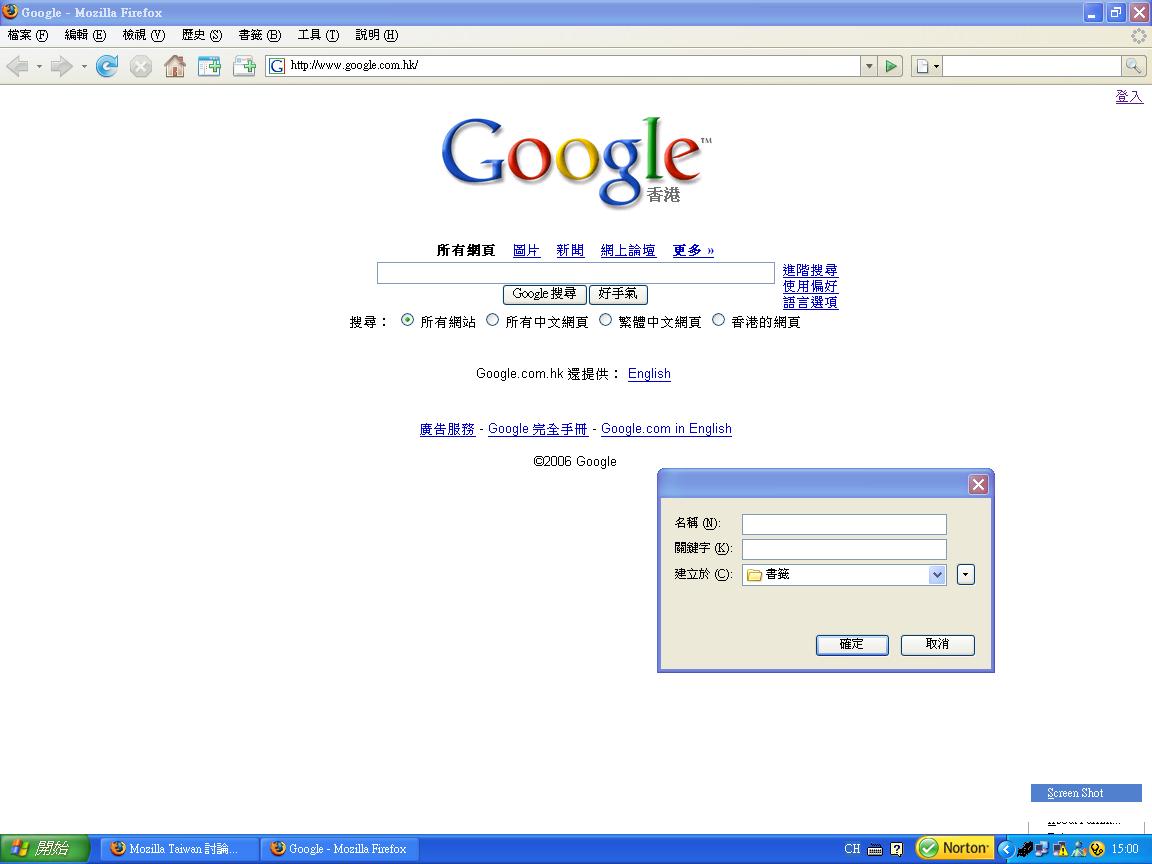The width and height of the screenshot is (1152, 864).
Task: Click the 名稱 (N) name field
Action: pyautogui.click(x=844, y=524)
